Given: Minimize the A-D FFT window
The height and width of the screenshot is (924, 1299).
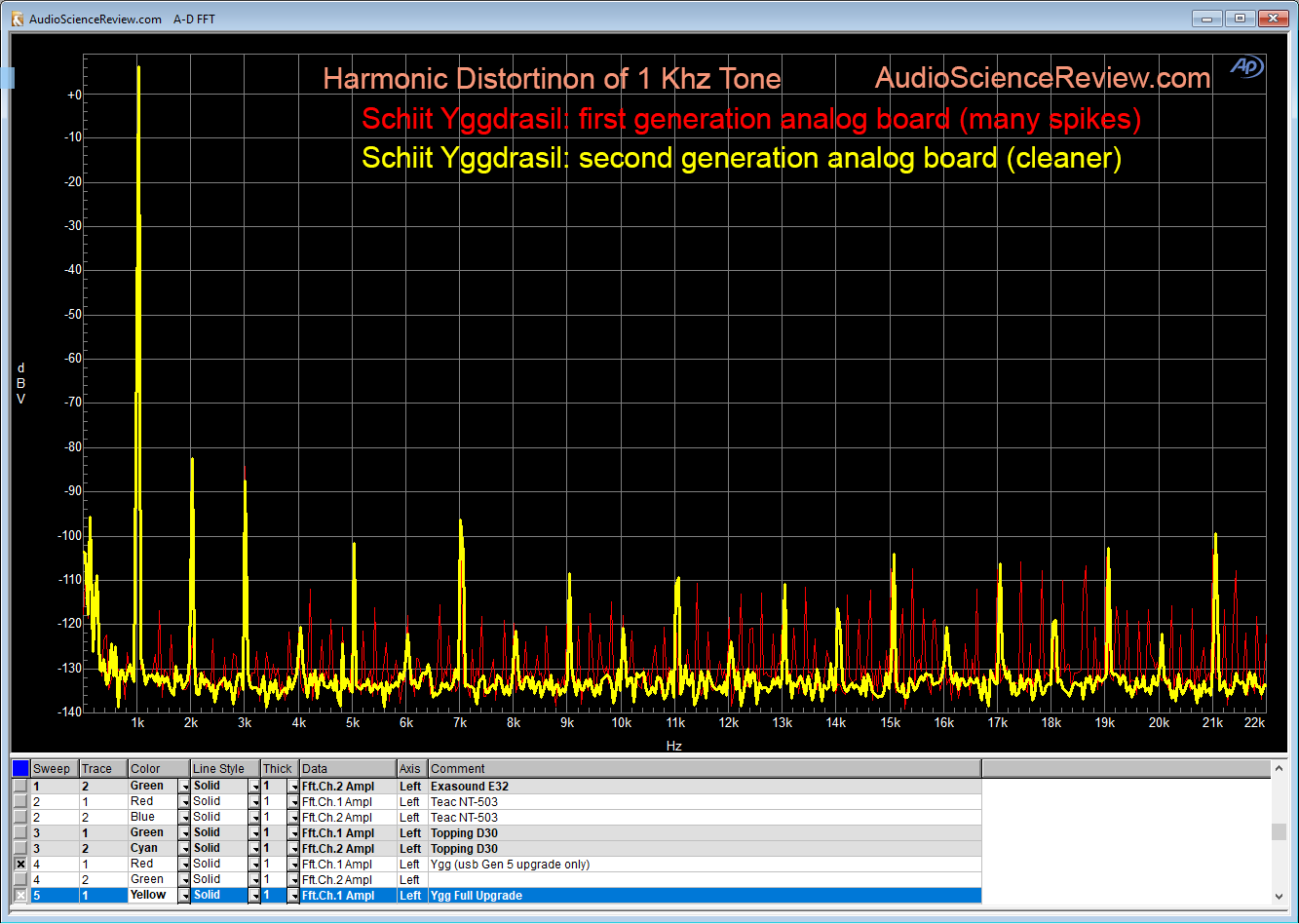Looking at the screenshot, I should (1206, 18).
